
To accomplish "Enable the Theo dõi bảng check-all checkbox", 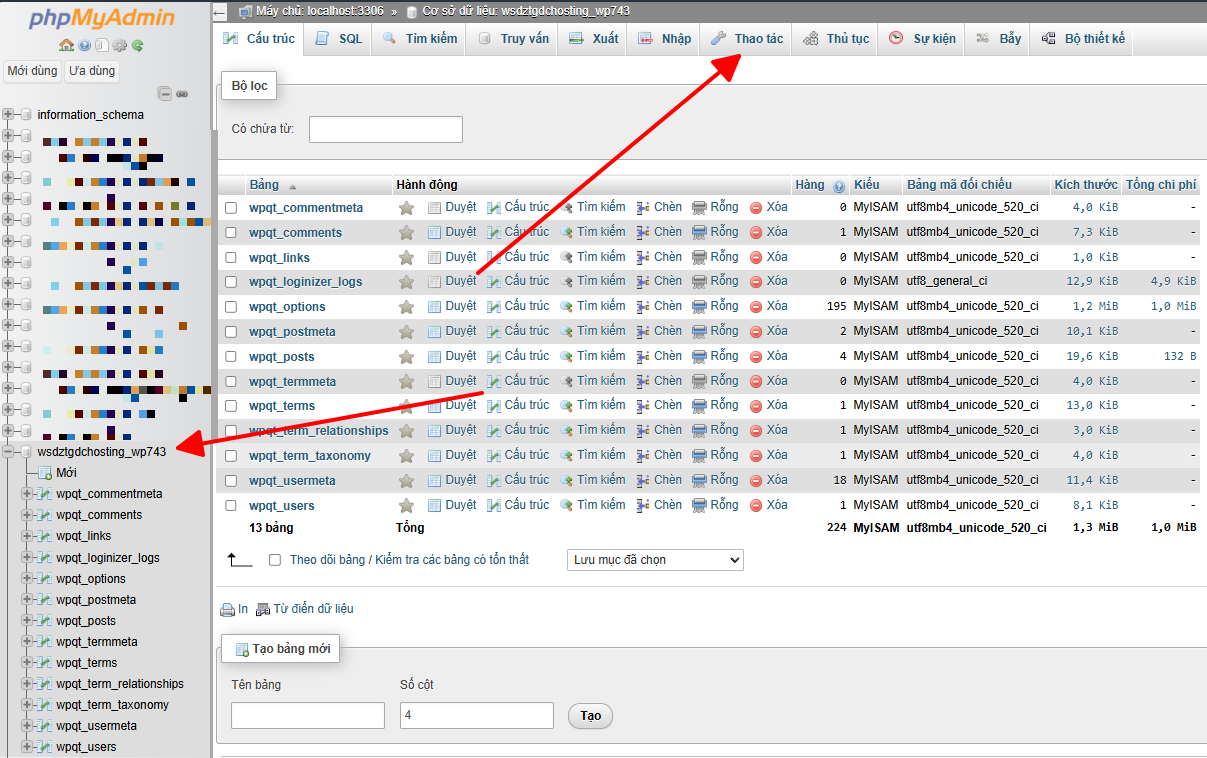I will (275, 560).
